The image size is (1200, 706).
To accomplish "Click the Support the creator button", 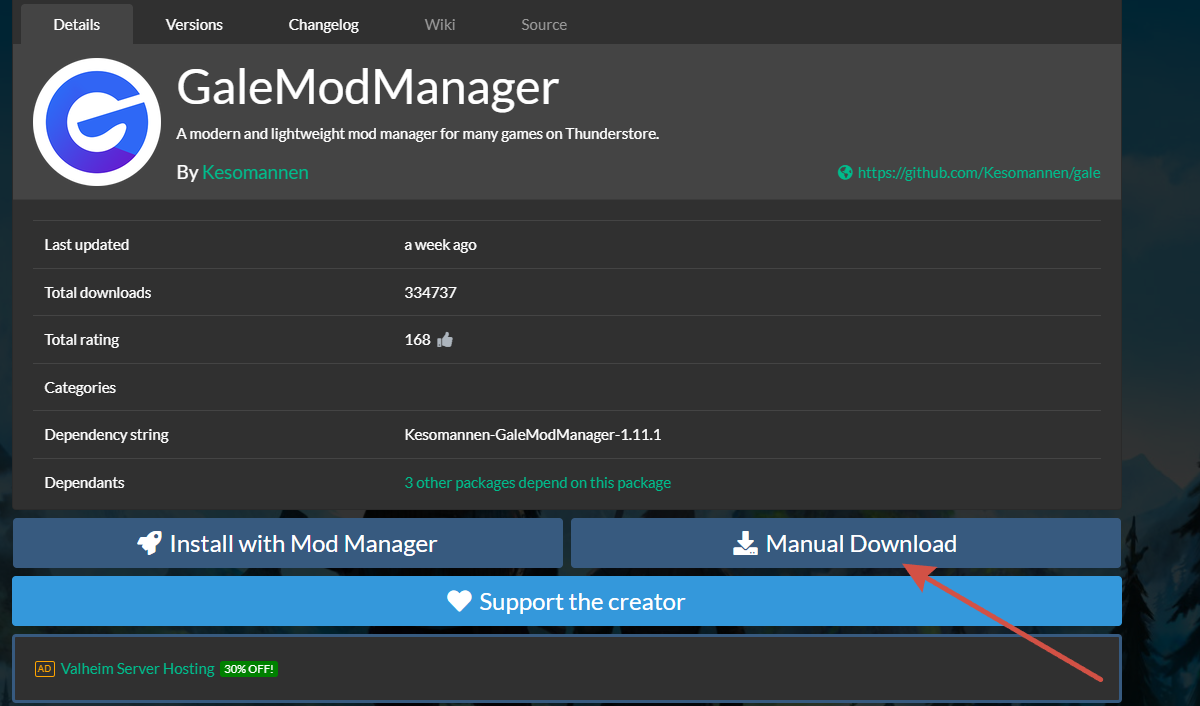I will 567,601.
